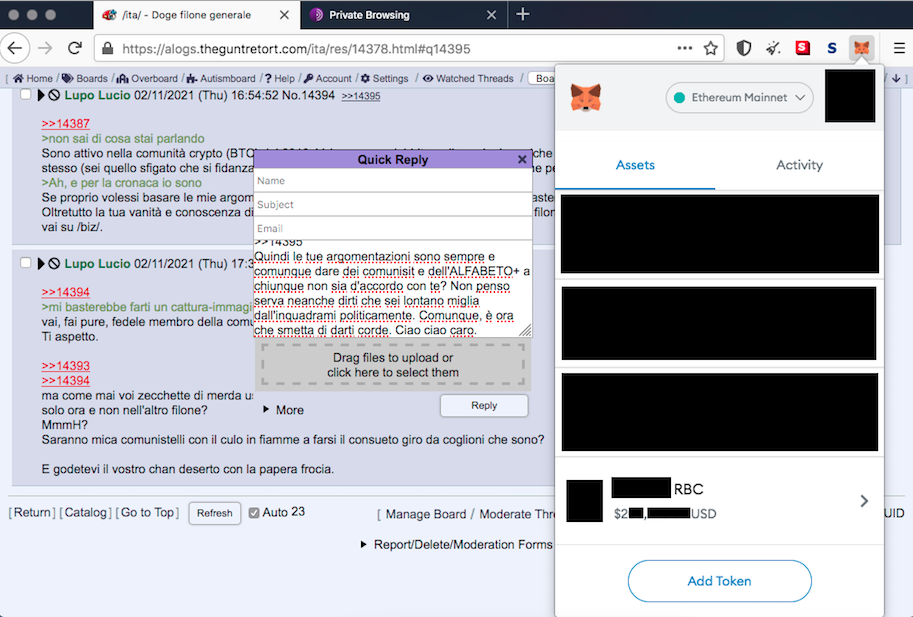Click the address bar padlock icon
The width and height of the screenshot is (913, 617).
tap(108, 48)
